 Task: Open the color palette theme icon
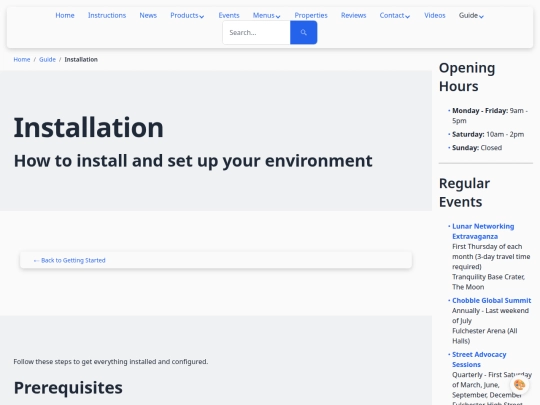[519, 384]
